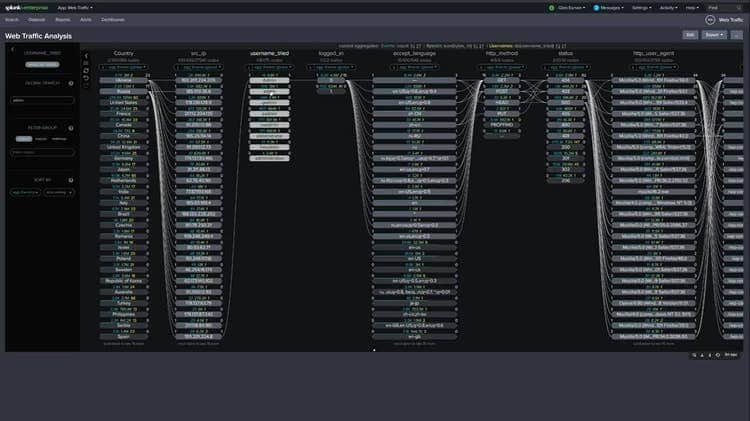Open the Settings dropdown menu

640,7
